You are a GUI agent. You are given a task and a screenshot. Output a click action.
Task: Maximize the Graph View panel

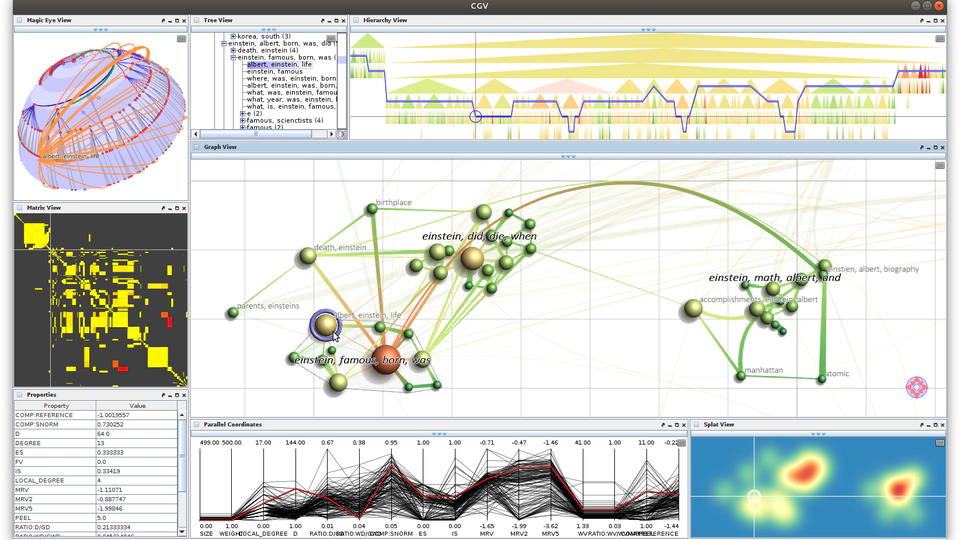[x=936, y=147]
